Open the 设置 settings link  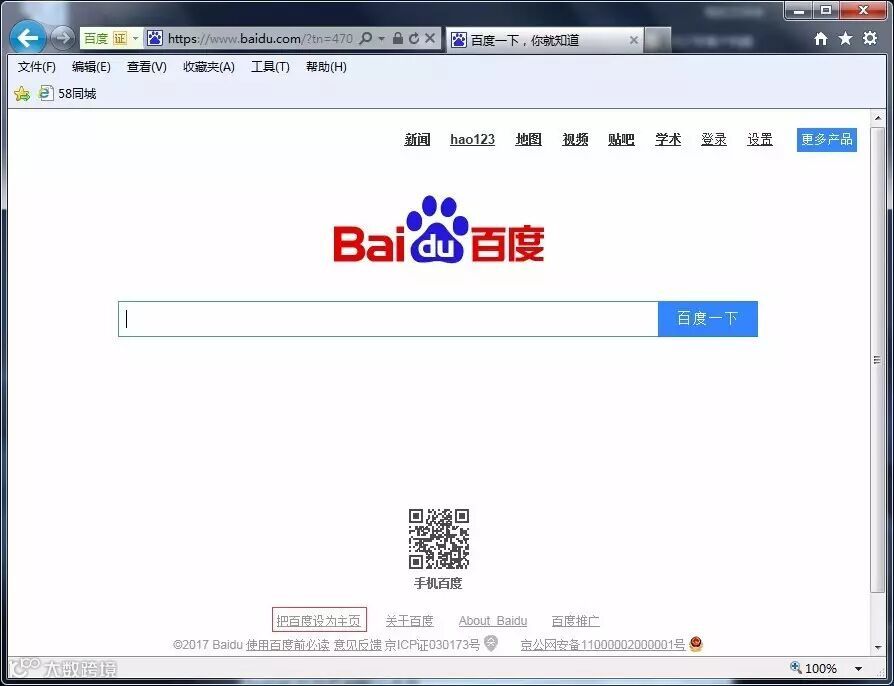[x=760, y=139]
